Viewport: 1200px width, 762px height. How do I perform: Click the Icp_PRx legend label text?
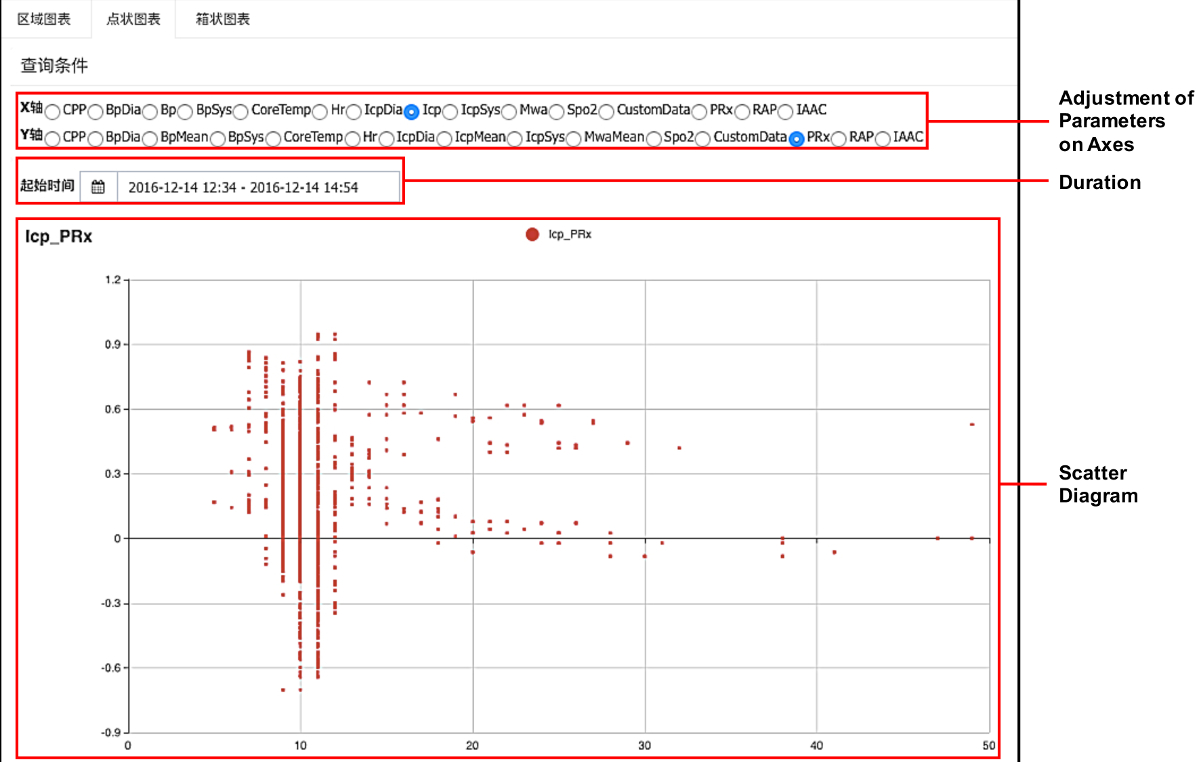[570, 234]
